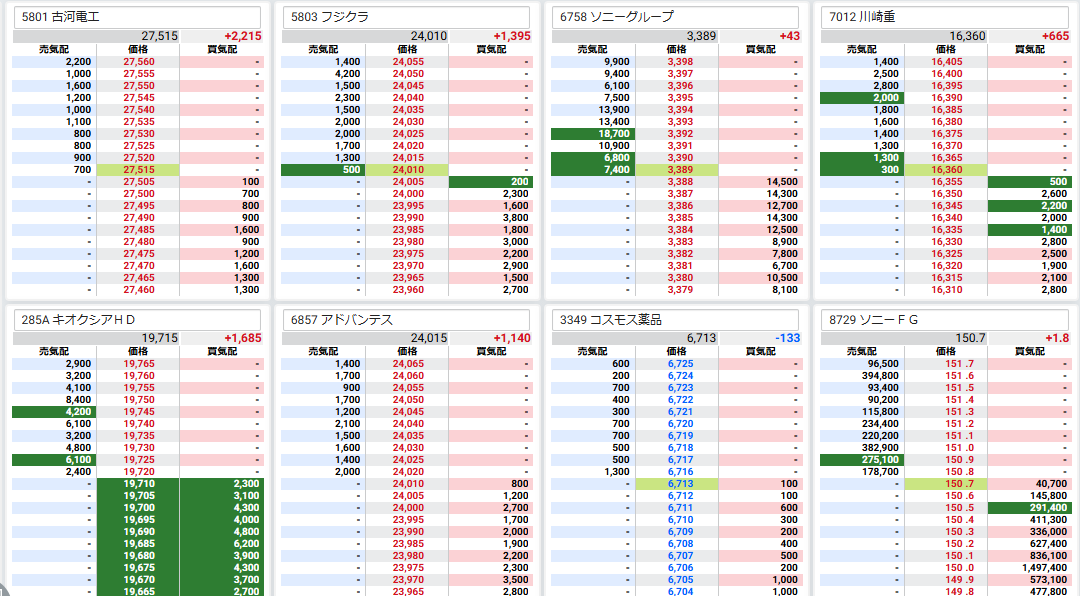The image size is (1080, 596).
Task: Focus the 7012 川崎重 ticker field
Action: pos(945,17)
